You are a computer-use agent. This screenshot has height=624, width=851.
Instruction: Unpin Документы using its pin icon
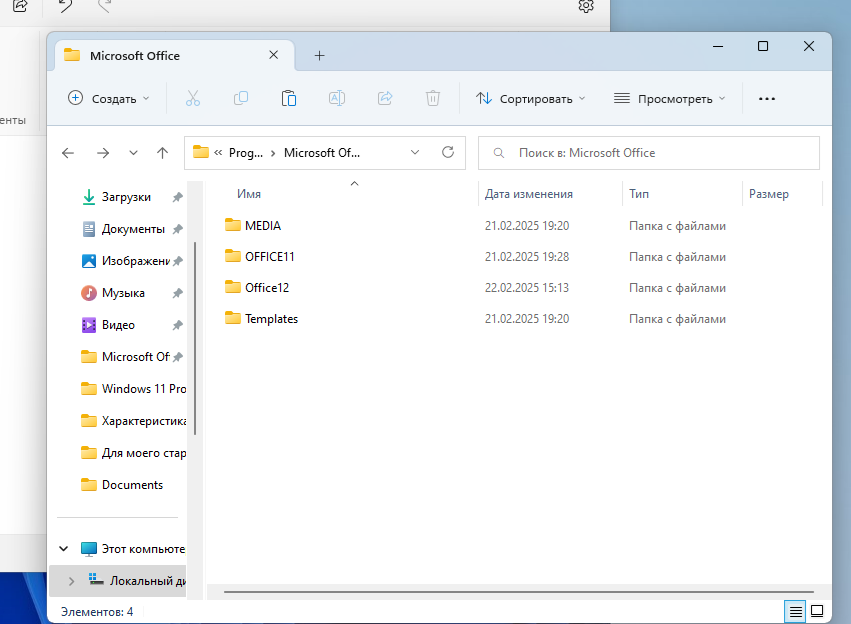[x=177, y=230]
